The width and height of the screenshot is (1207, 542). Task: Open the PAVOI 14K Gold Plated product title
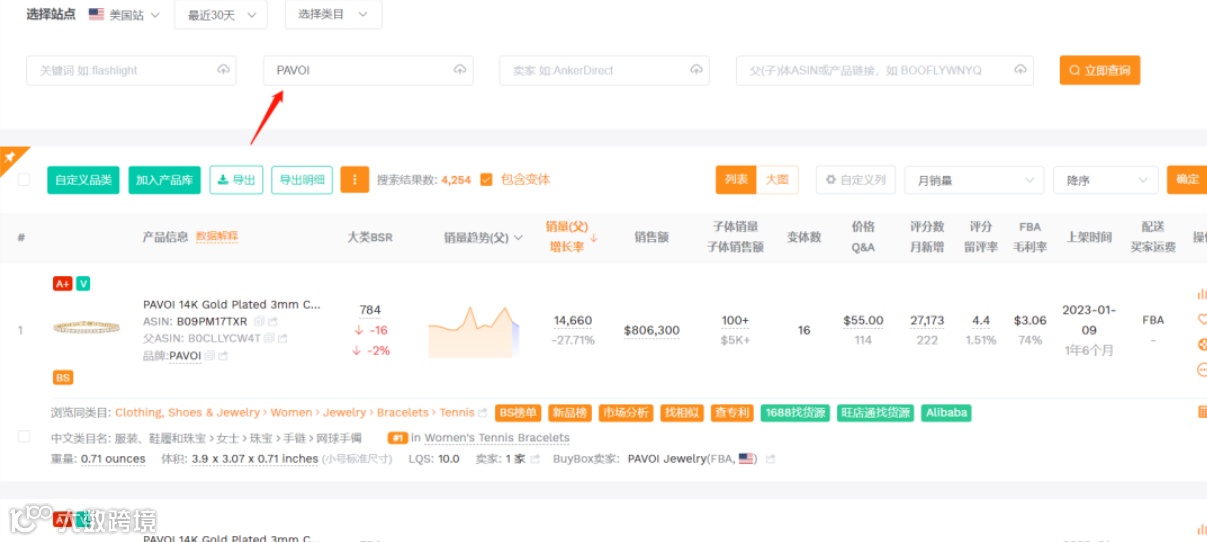tap(232, 305)
